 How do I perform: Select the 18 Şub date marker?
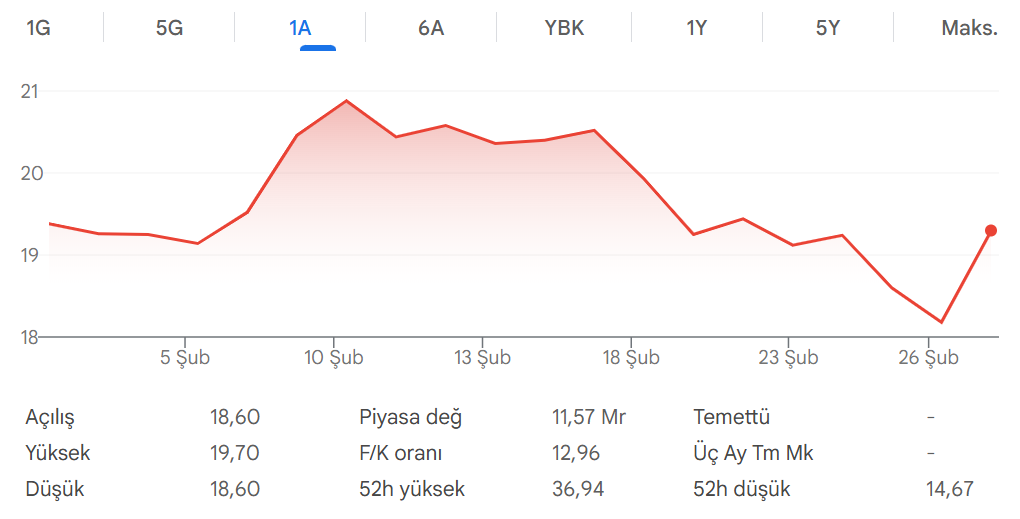point(631,358)
